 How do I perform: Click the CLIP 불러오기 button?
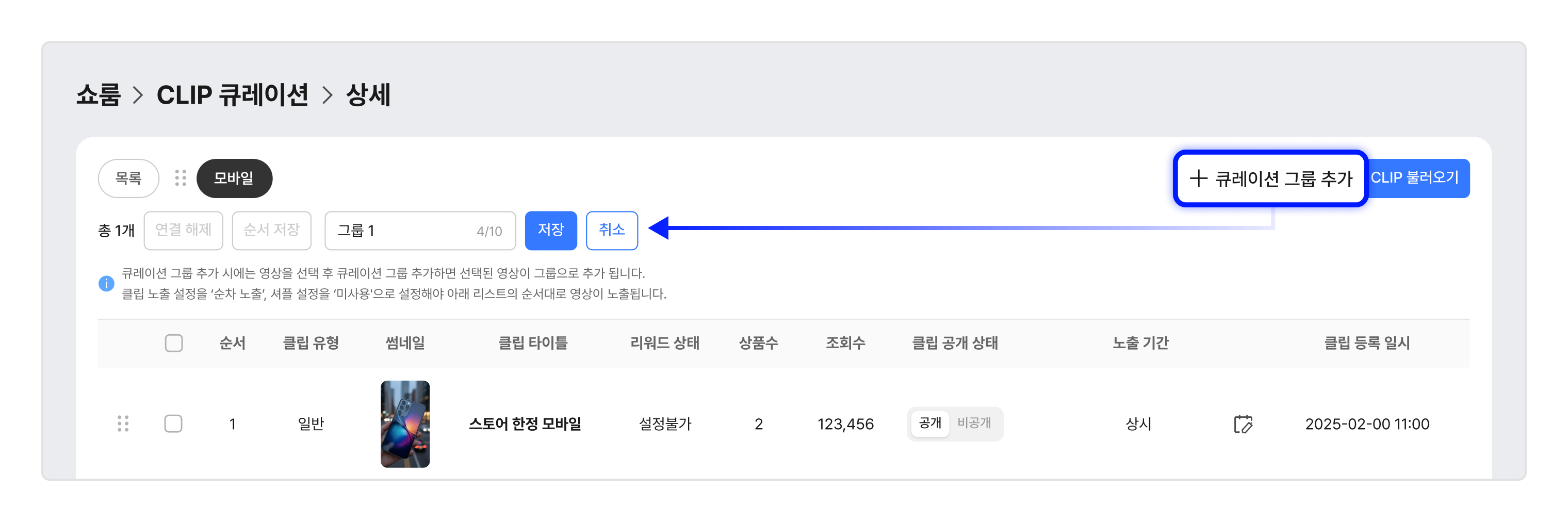1416,178
